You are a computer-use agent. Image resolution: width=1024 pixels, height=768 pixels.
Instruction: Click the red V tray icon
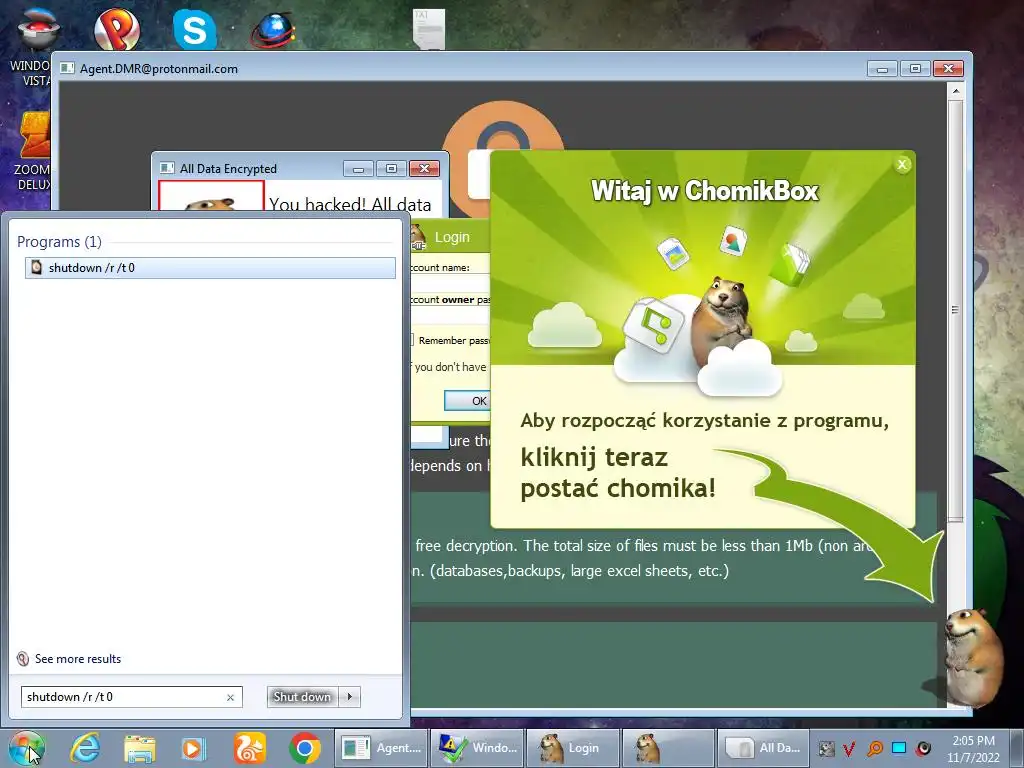849,749
